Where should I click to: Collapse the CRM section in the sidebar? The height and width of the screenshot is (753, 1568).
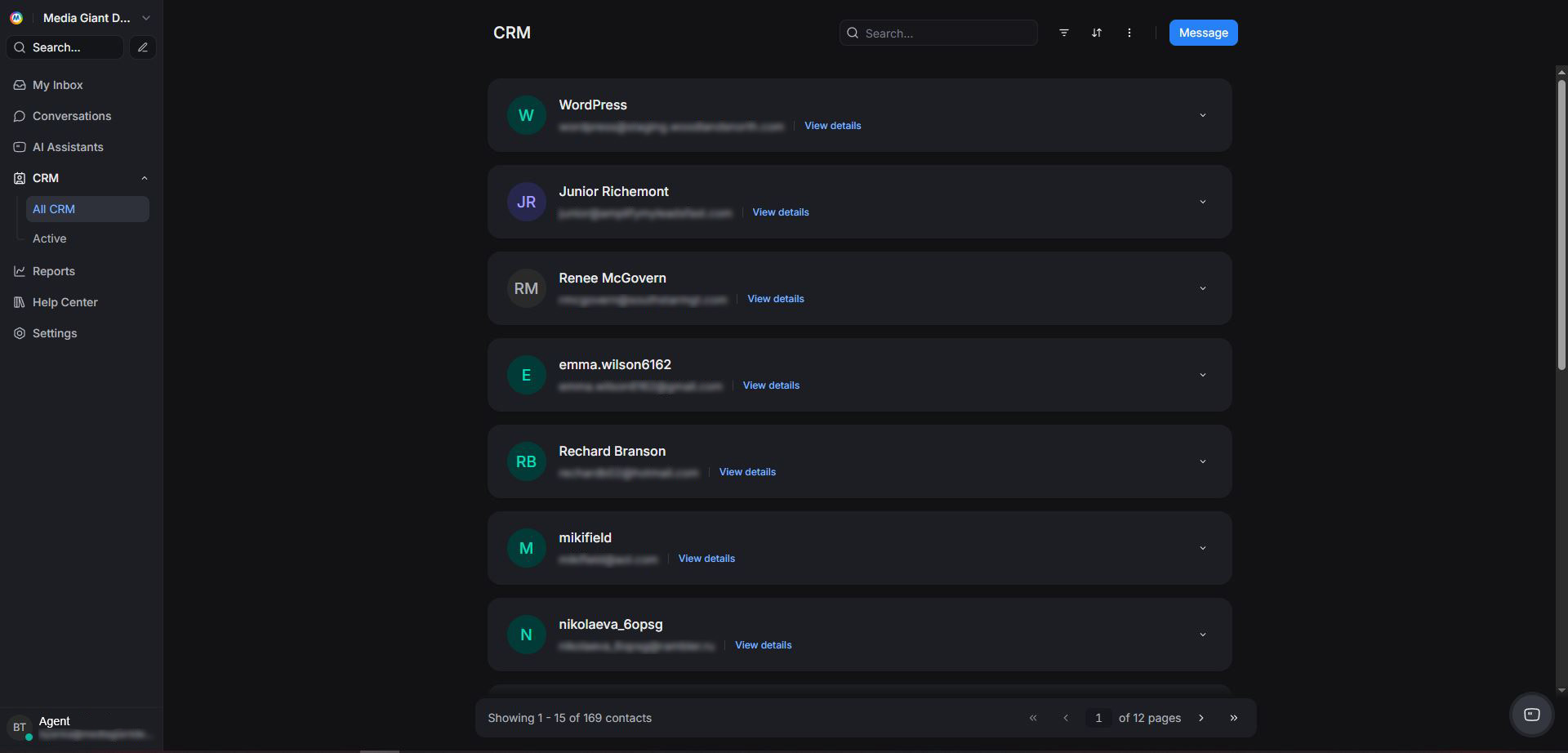click(x=144, y=177)
